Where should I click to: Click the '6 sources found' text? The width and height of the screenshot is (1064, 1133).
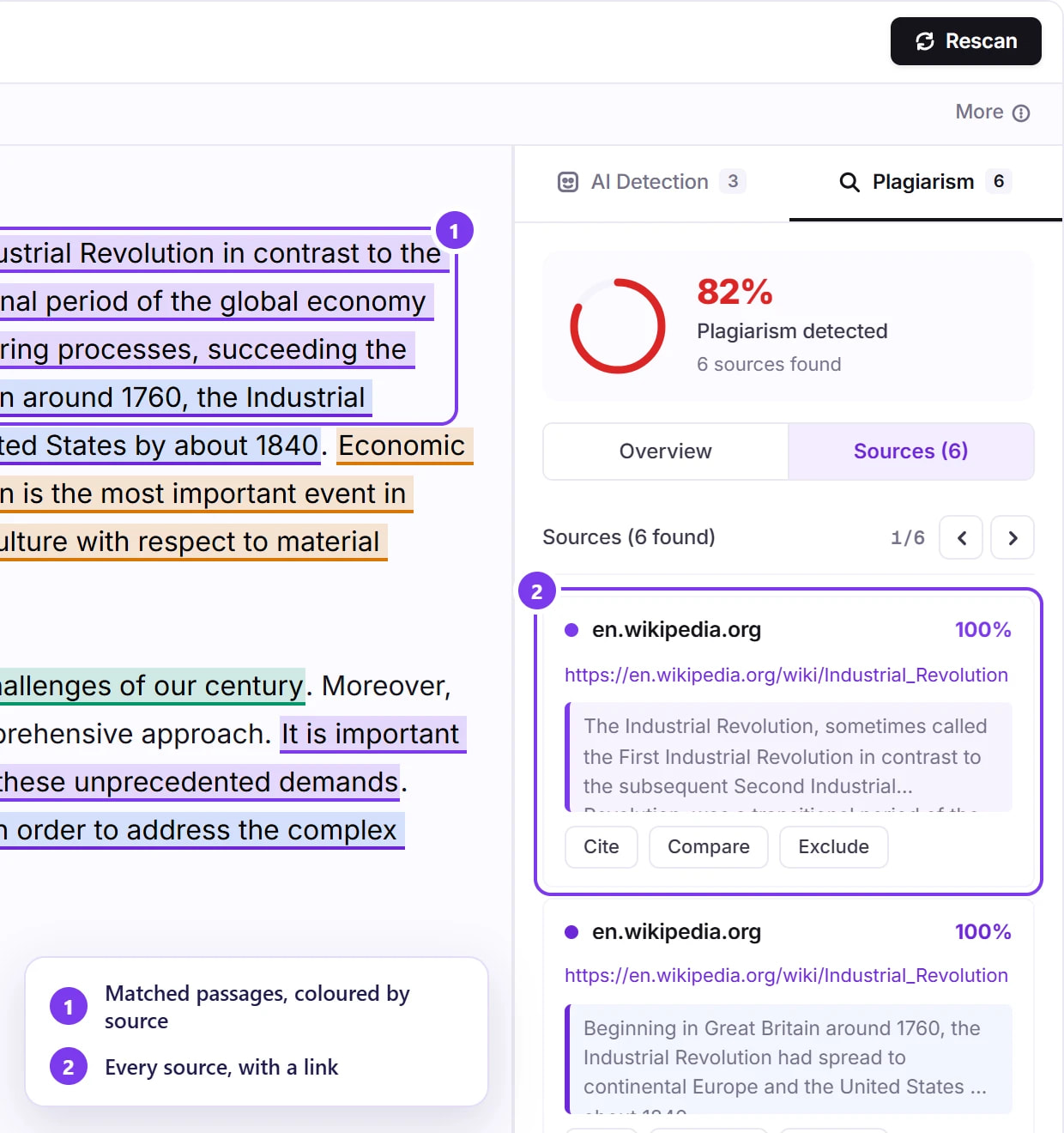point(769,364)
